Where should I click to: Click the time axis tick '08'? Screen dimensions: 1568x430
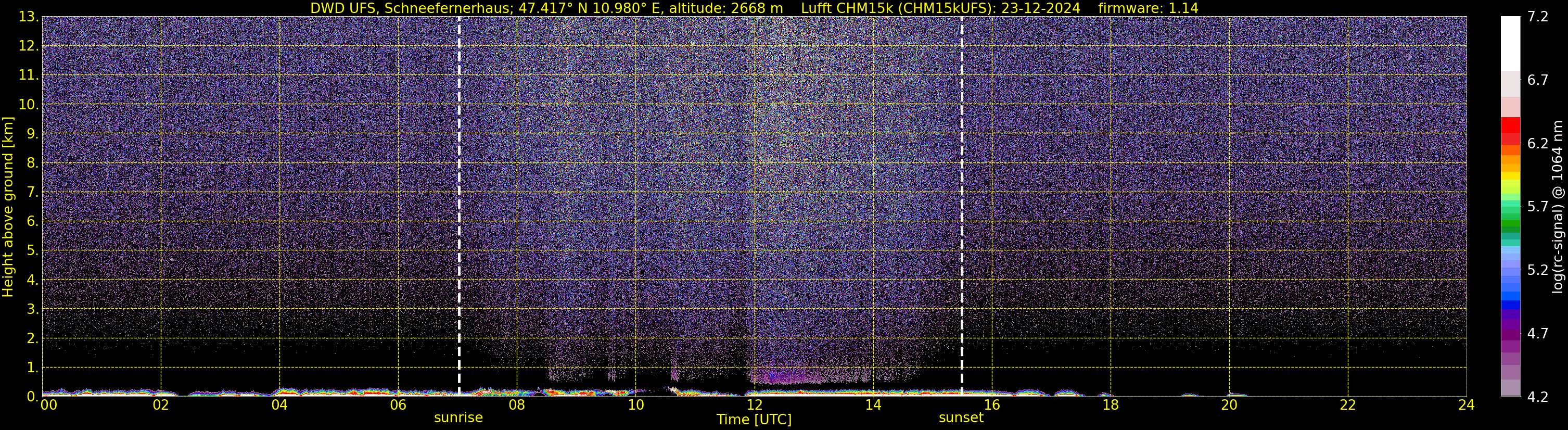coord(517,406)
